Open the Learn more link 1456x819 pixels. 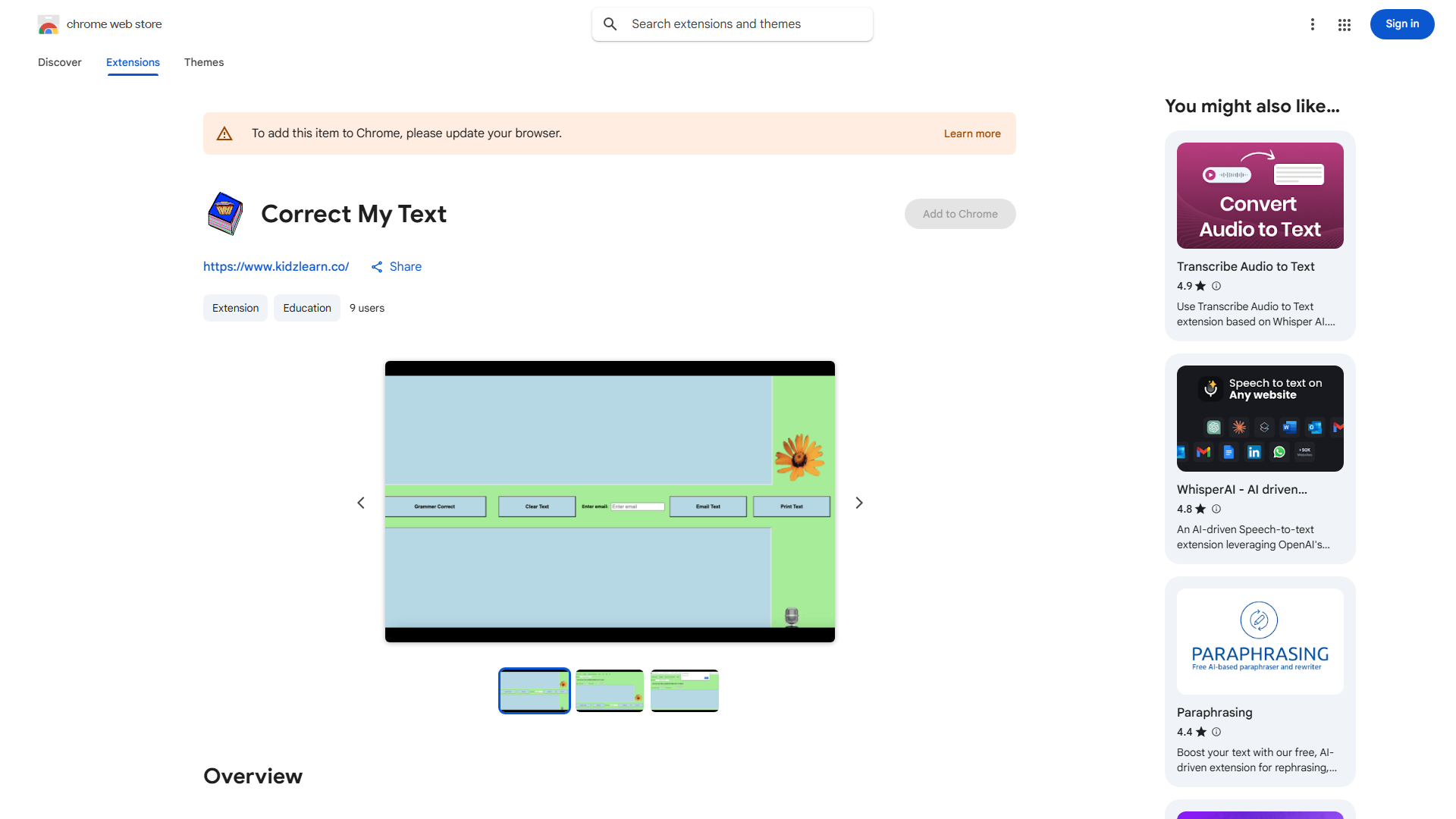971,133
